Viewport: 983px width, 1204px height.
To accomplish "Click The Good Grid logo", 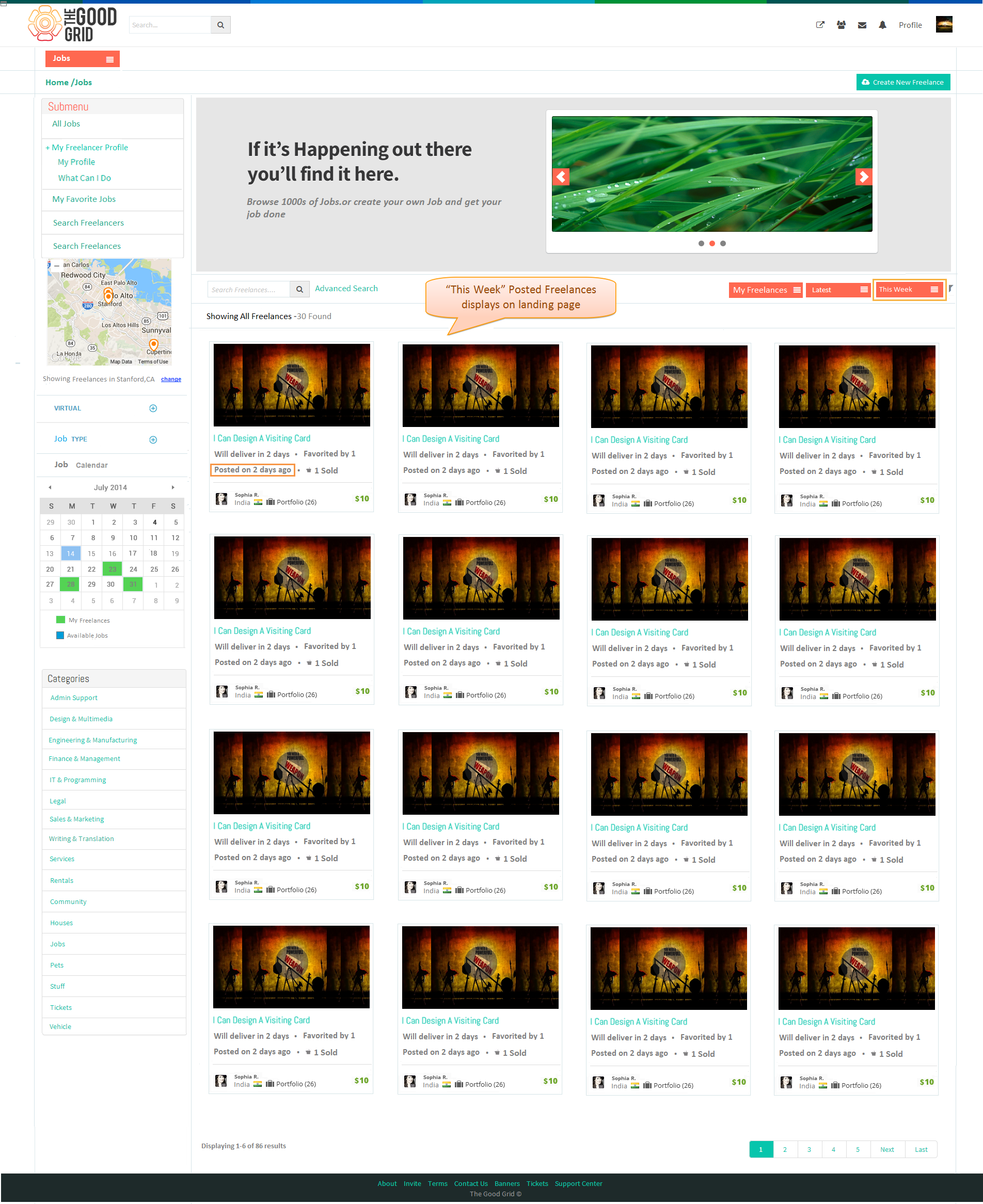I will click(x=72, y=24).
